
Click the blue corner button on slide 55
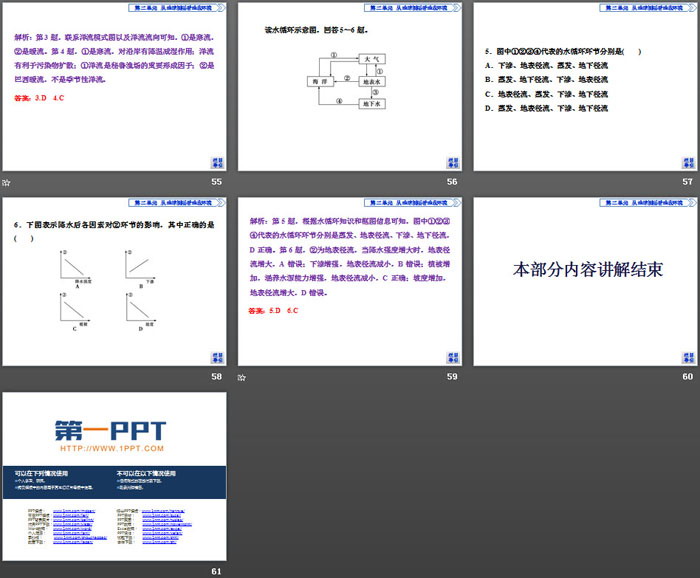click(215, 163)
